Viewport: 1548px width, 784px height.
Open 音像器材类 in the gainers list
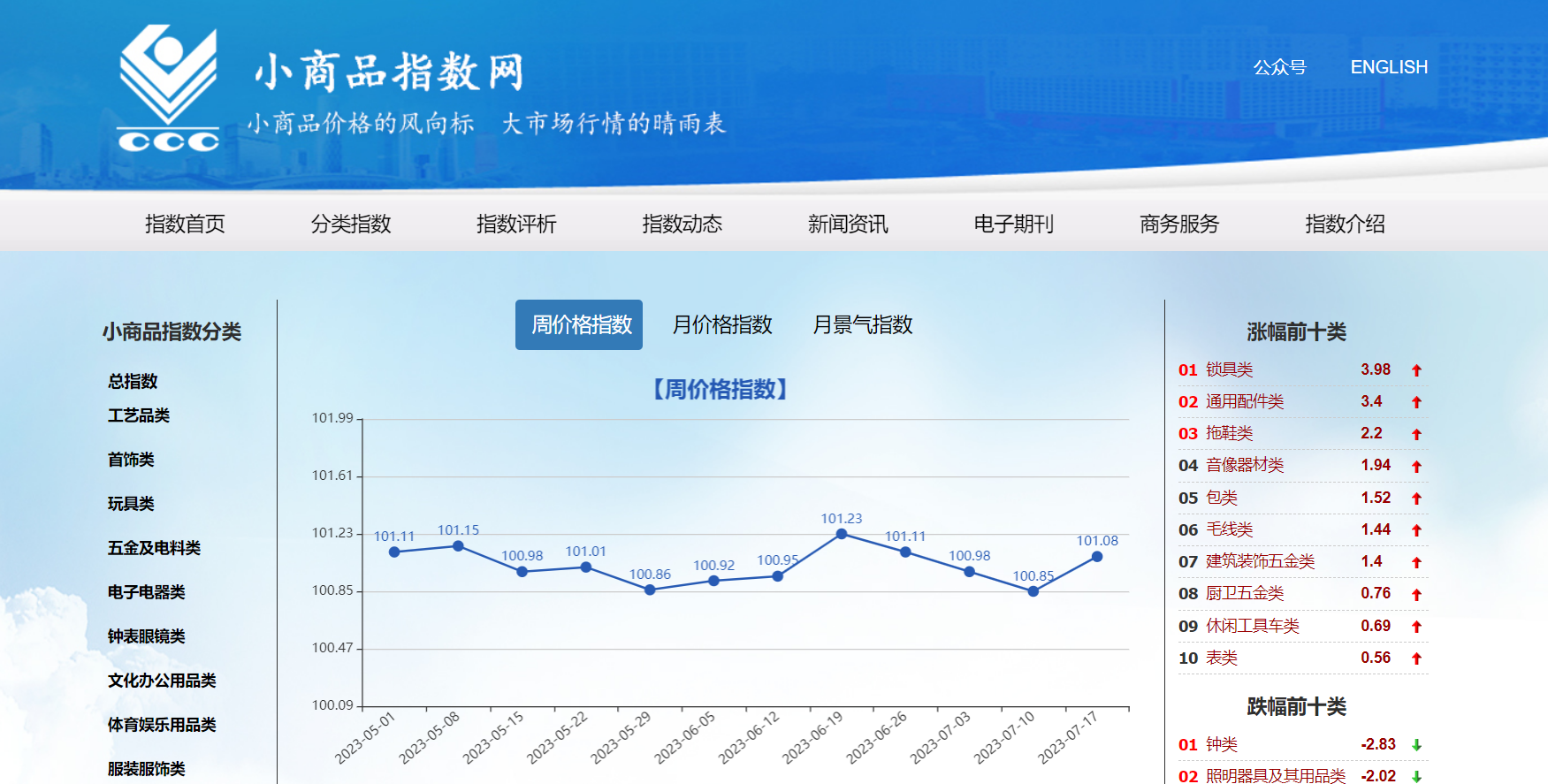point(1245,465)
